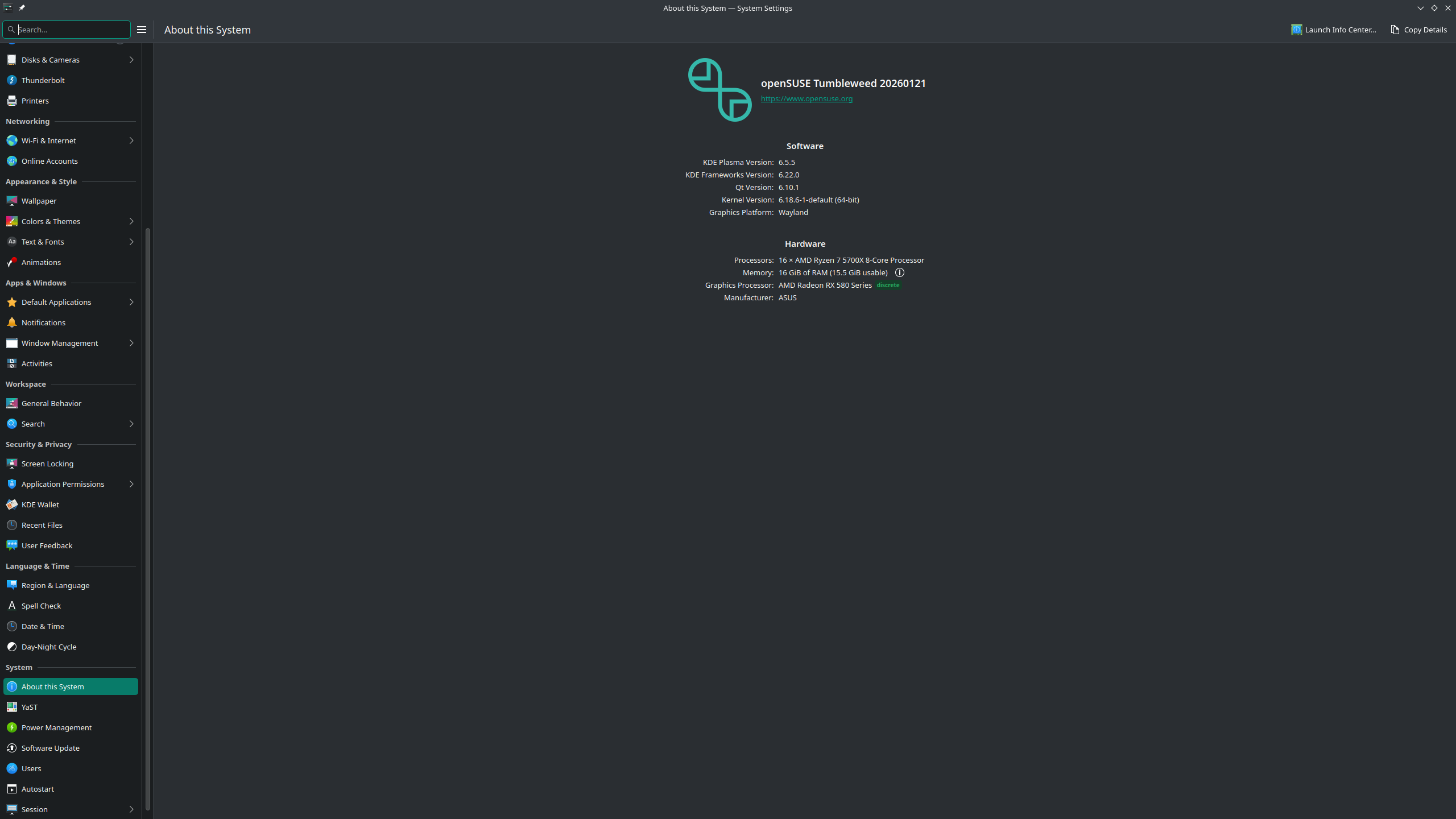Open the Power Management icon
1456x819 pixels.
click(11, 727)
